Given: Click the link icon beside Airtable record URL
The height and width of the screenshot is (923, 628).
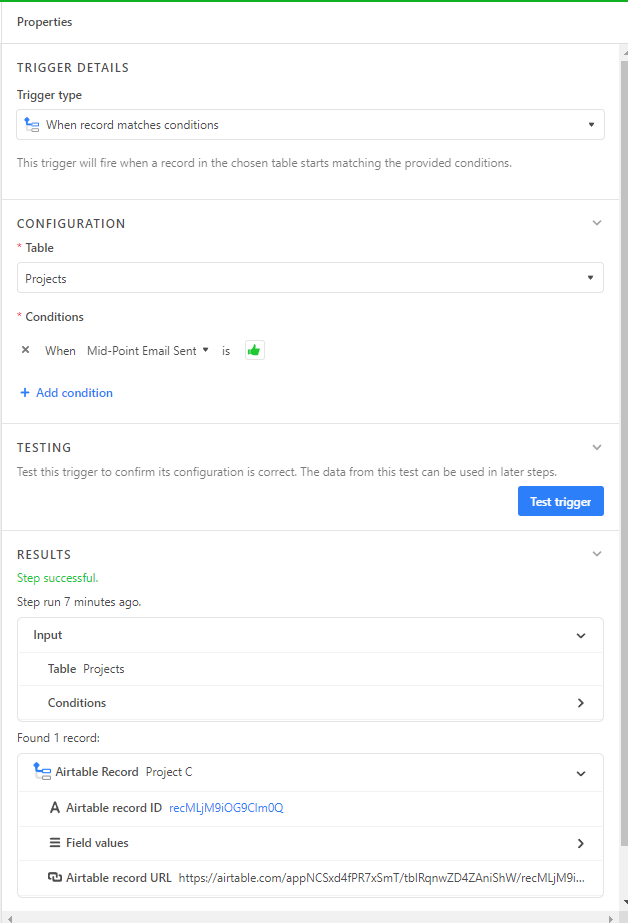Looking at the screenshot, I should coord(55,878).
